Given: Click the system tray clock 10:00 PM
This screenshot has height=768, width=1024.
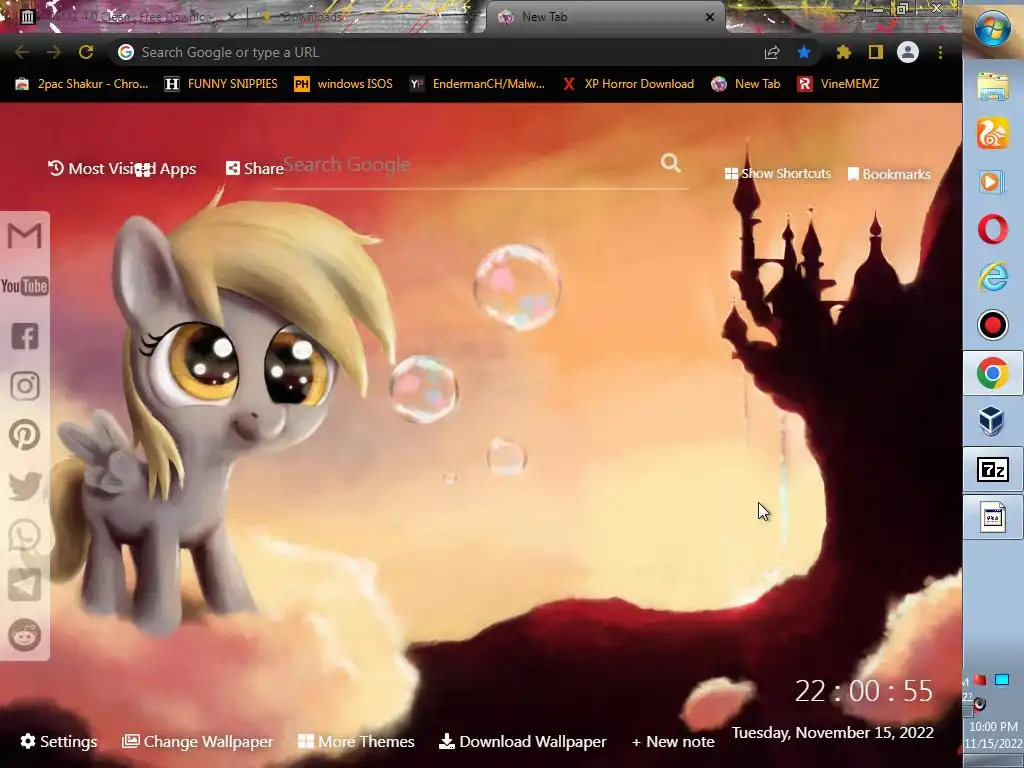Looking at the screenshot, I should [993, 726].
